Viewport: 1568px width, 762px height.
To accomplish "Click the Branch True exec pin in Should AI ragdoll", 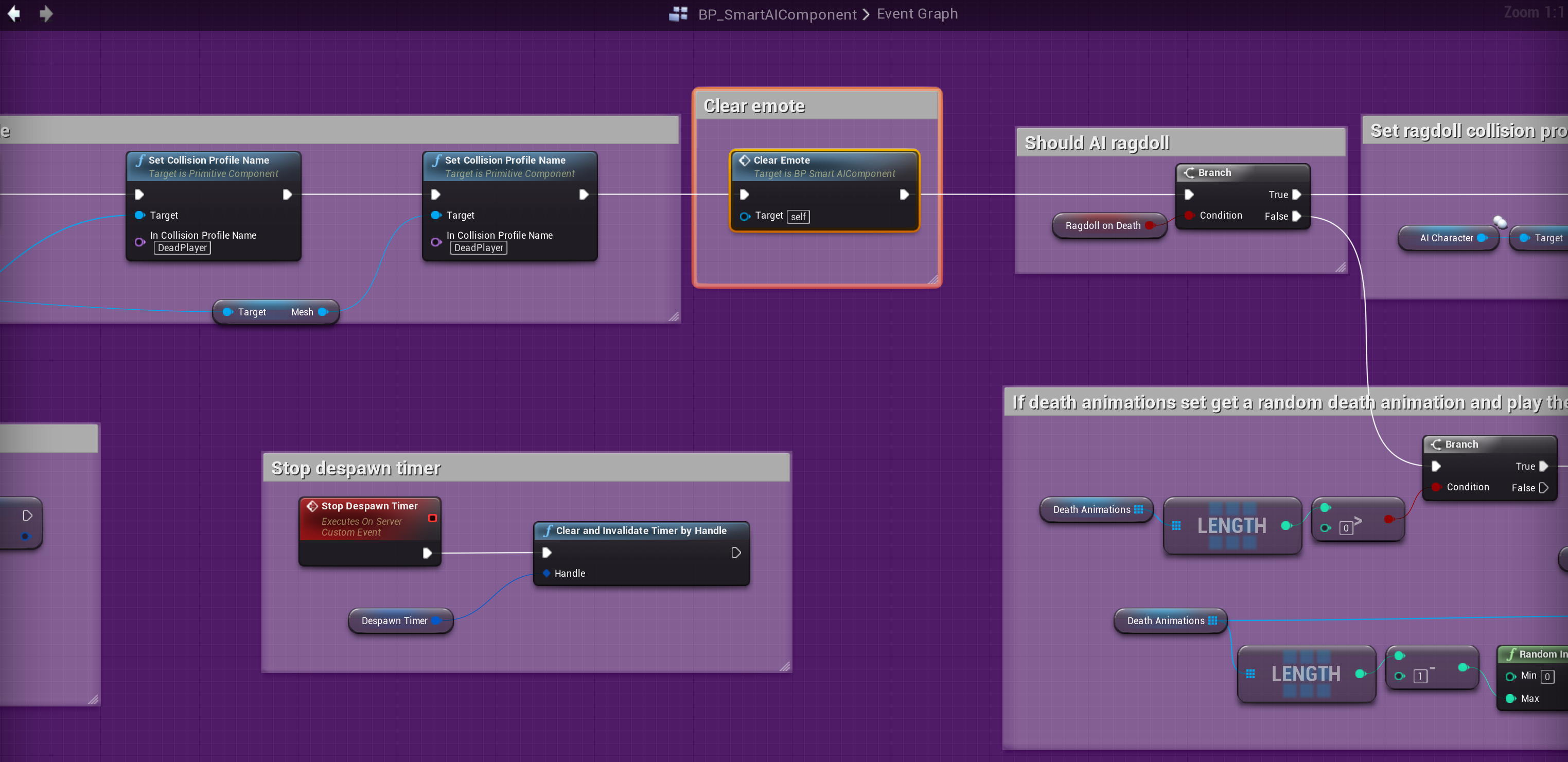I will point(1296,194).
